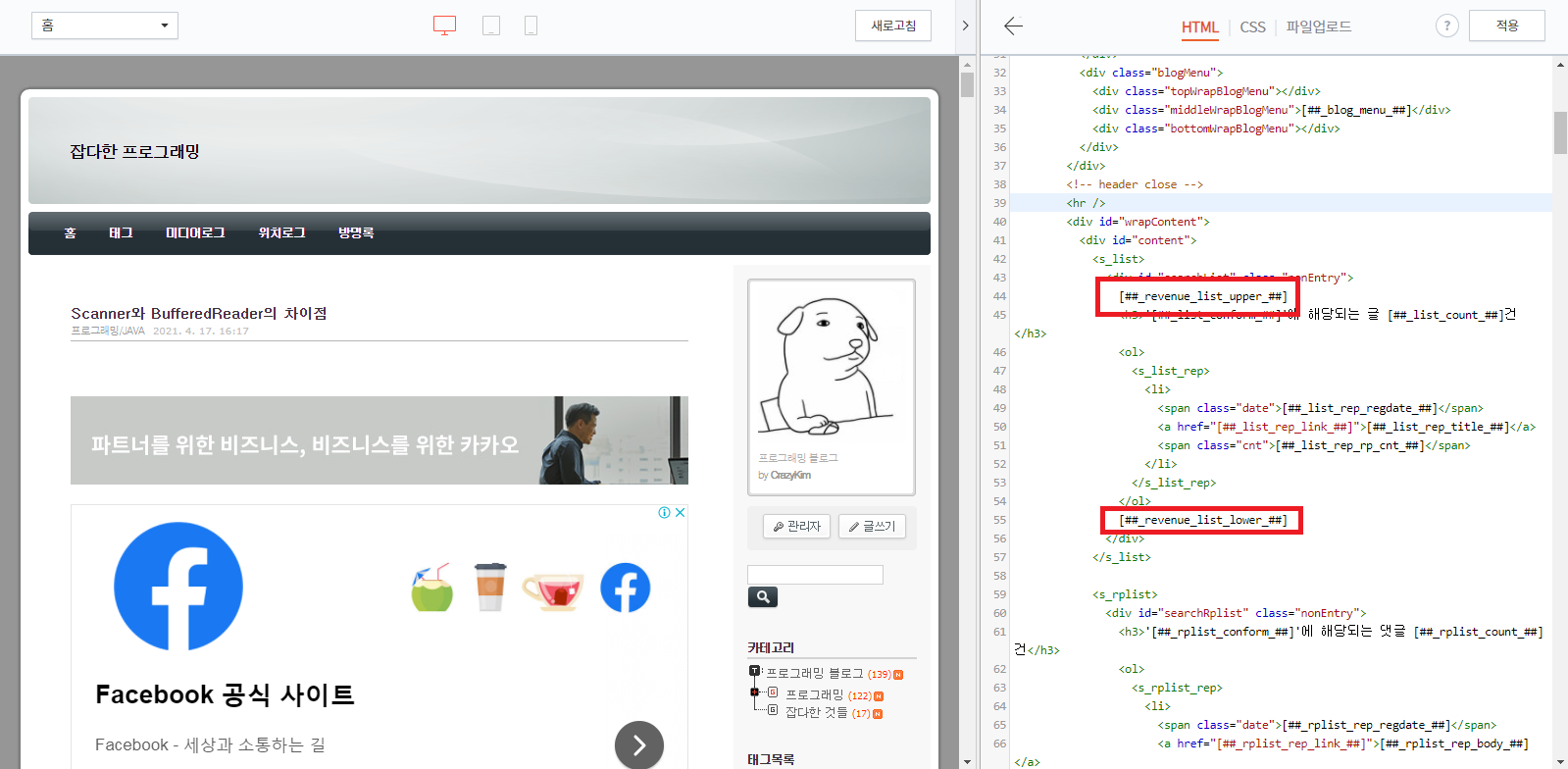Open help with the question mark icon
Viewport: 1568px width, 769px height.
pyautogui.click(x=1447, y=26)
